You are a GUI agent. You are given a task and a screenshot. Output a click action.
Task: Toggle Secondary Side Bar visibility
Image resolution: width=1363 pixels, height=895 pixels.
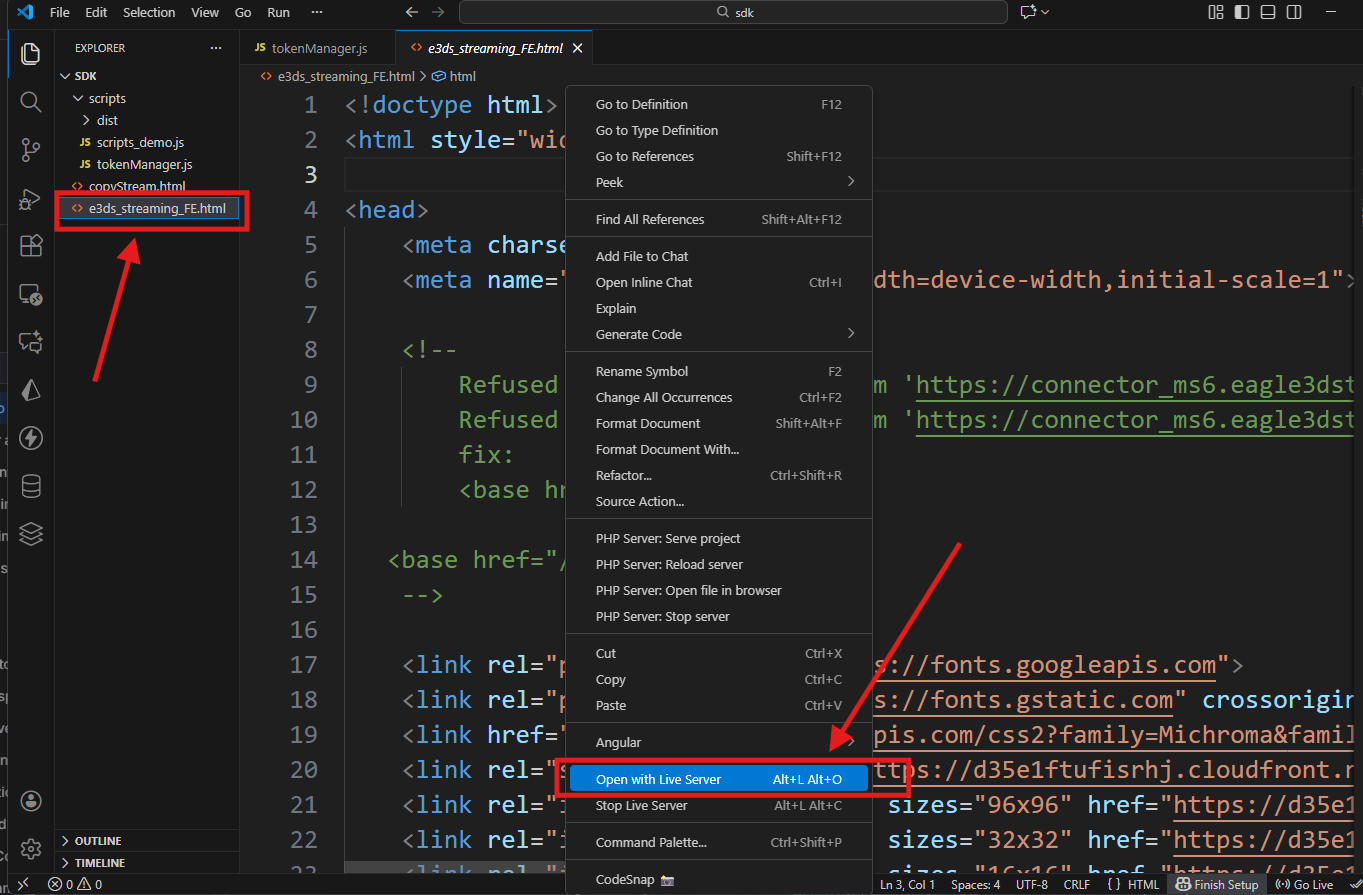point(1294,12)
